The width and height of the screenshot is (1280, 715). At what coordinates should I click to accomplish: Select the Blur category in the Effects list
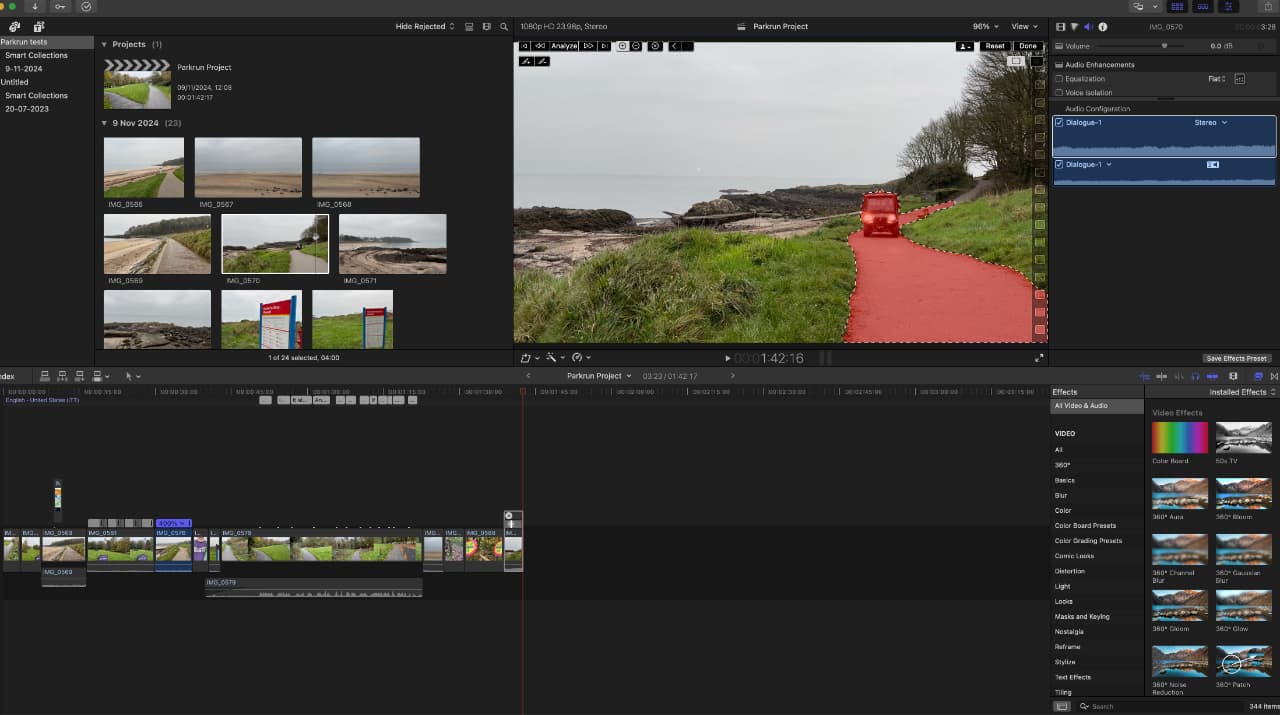click(1061, 495)
